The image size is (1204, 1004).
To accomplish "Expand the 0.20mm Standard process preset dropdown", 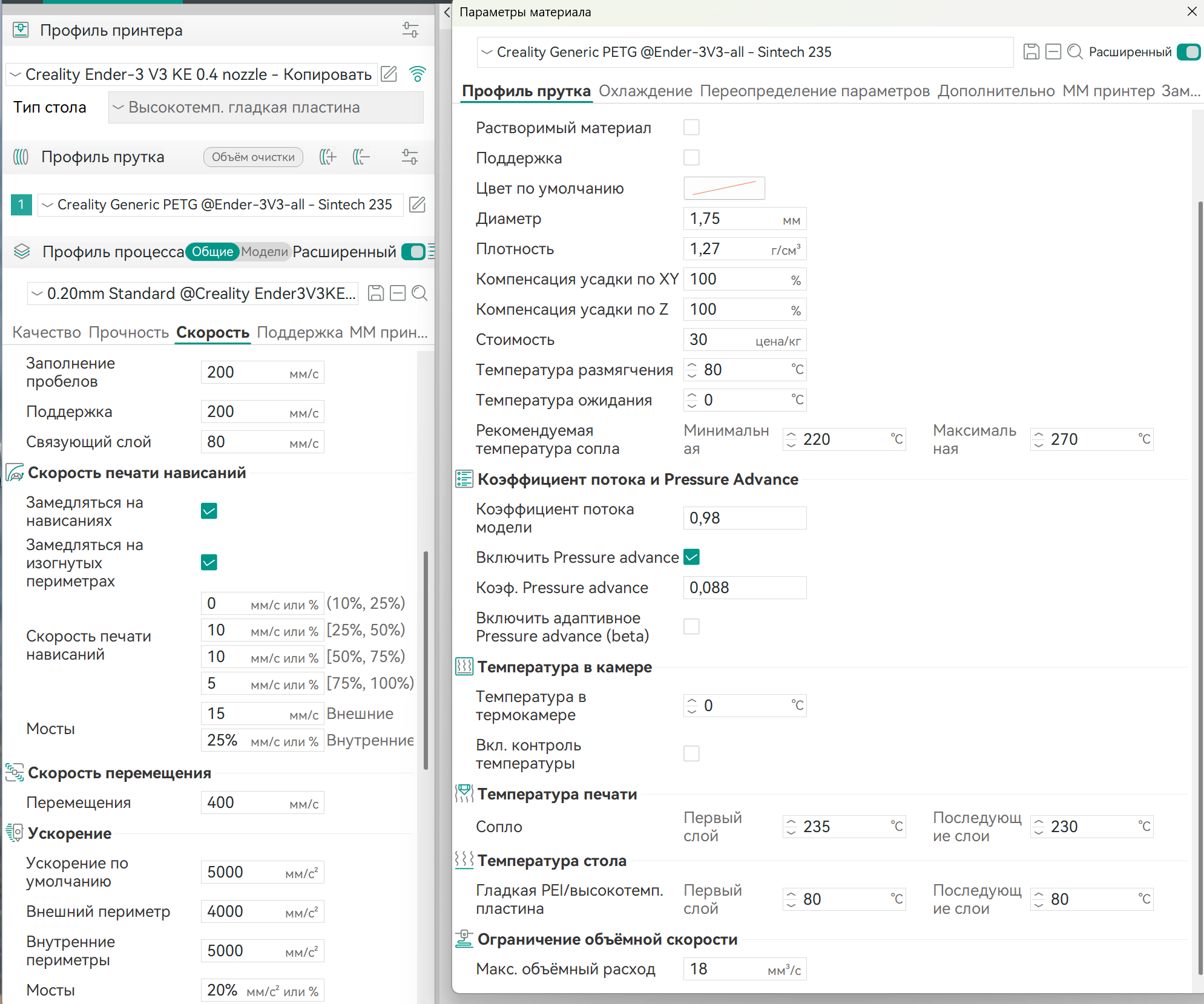I will tap(192, 294).
